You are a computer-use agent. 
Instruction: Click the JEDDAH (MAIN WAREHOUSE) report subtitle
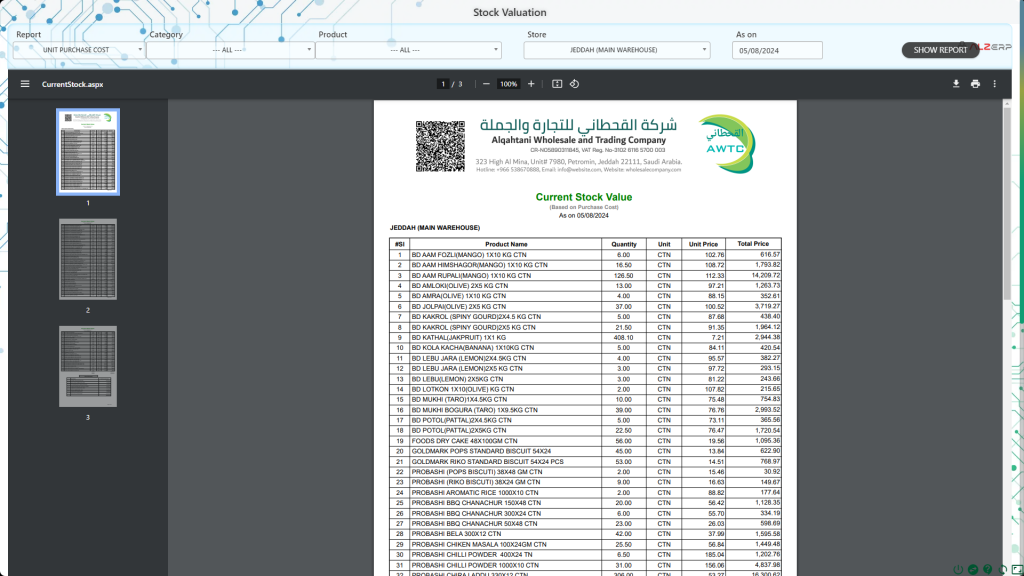point(435,228)
